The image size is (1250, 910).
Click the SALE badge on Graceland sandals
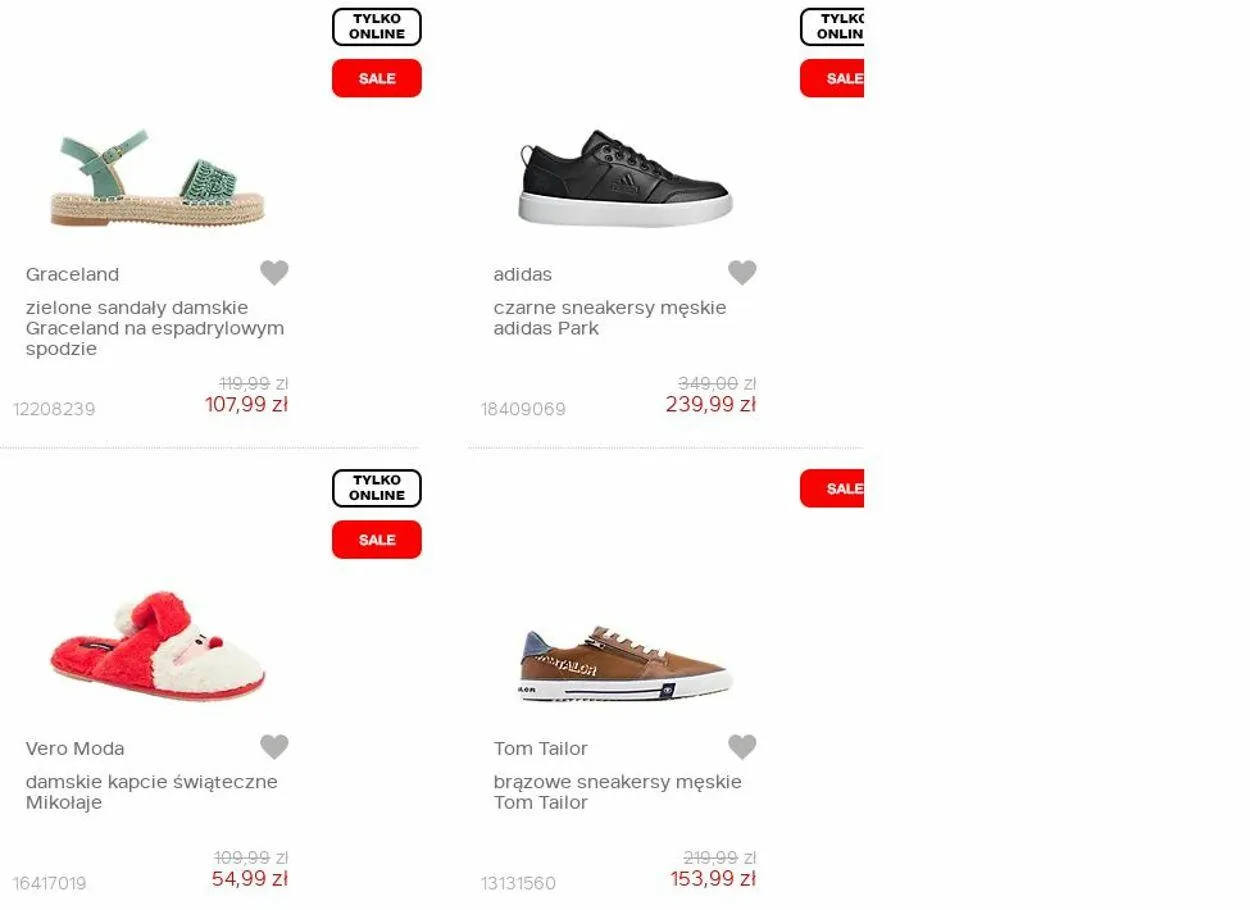click(377, 78)
